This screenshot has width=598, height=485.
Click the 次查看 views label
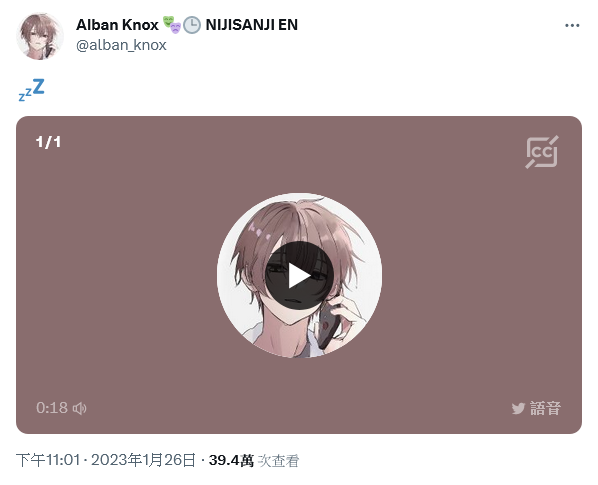(x=278, y=461)
